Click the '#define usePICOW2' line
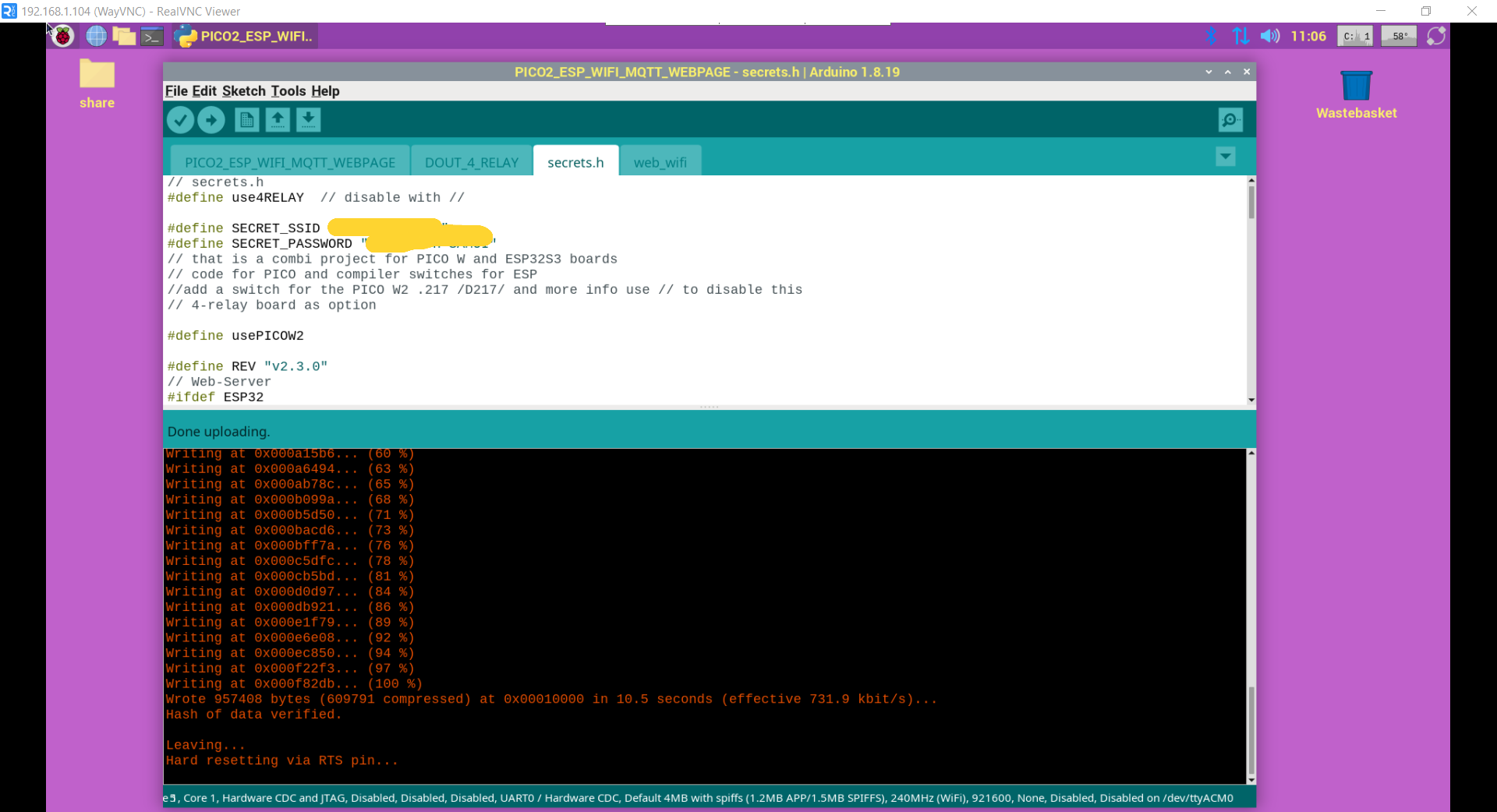This screenshot has width=1497, height=812. pyautogui.click(x=235, y=336)
